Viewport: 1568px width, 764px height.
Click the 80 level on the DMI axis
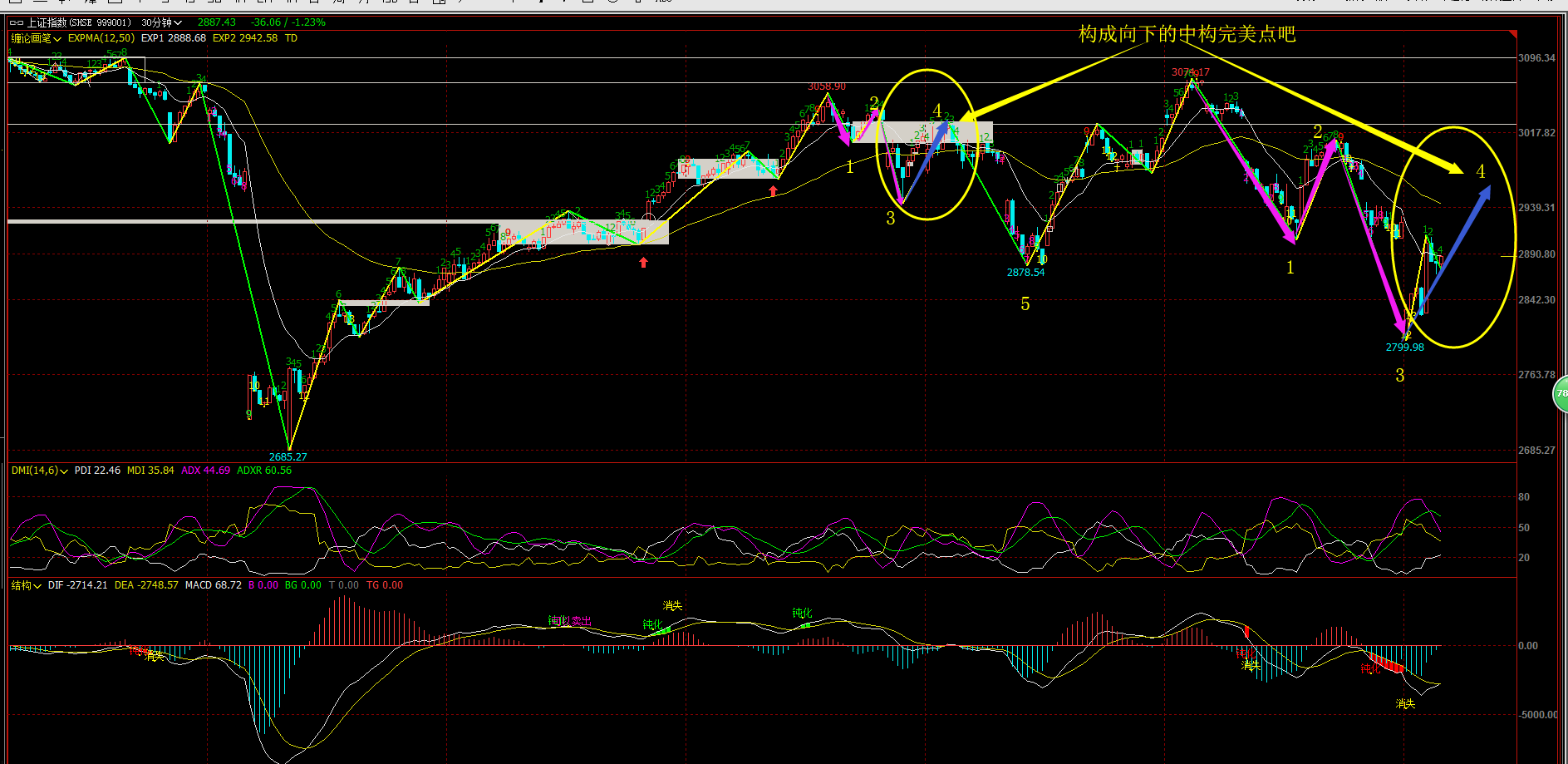point(1524,497)
